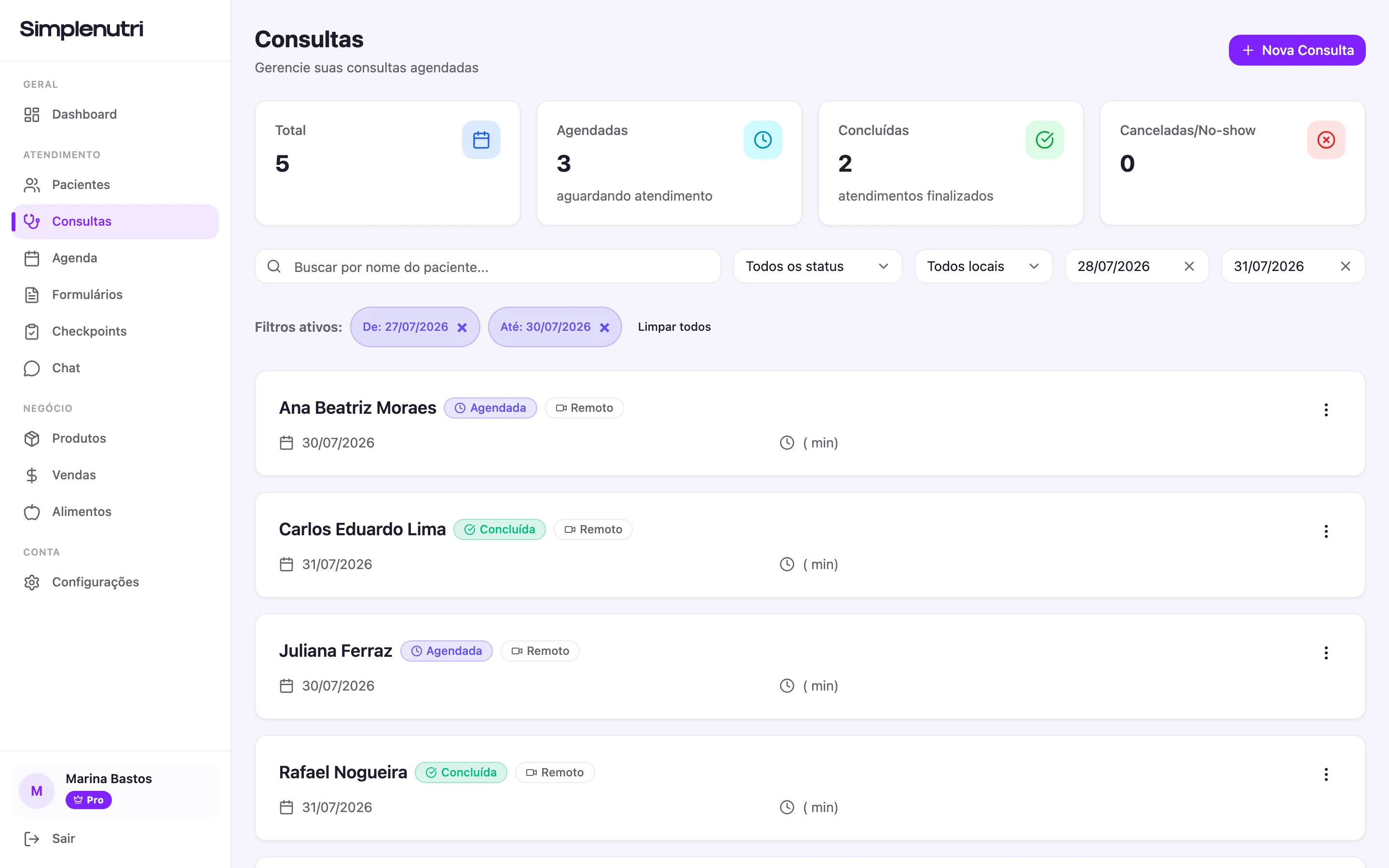Open options menu for Ana Beatriz Moraes
Screen dimensions: 1389x868
1326,410
